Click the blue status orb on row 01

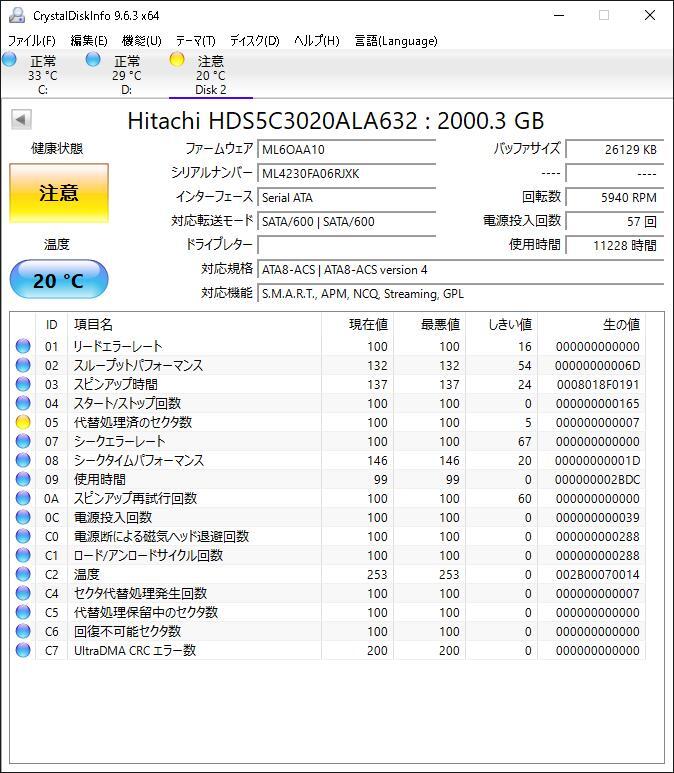(23, 346)
